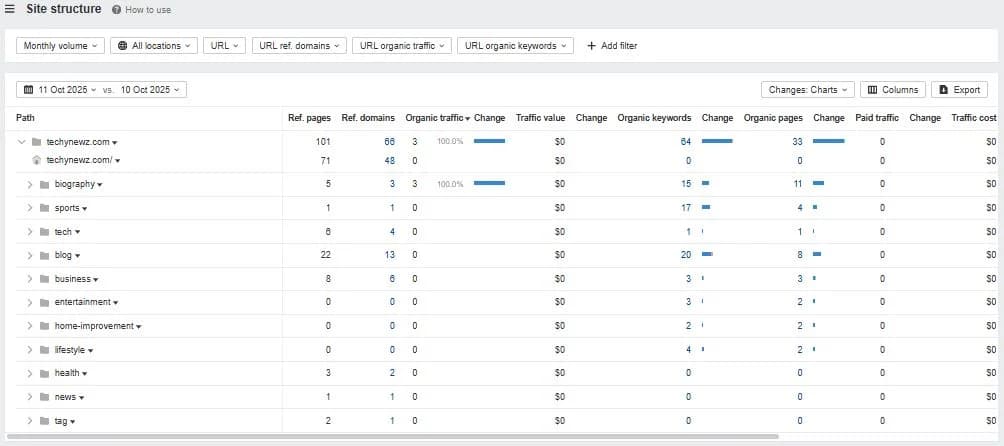Click the folder icon for techynewz.com

coord(36,142)
